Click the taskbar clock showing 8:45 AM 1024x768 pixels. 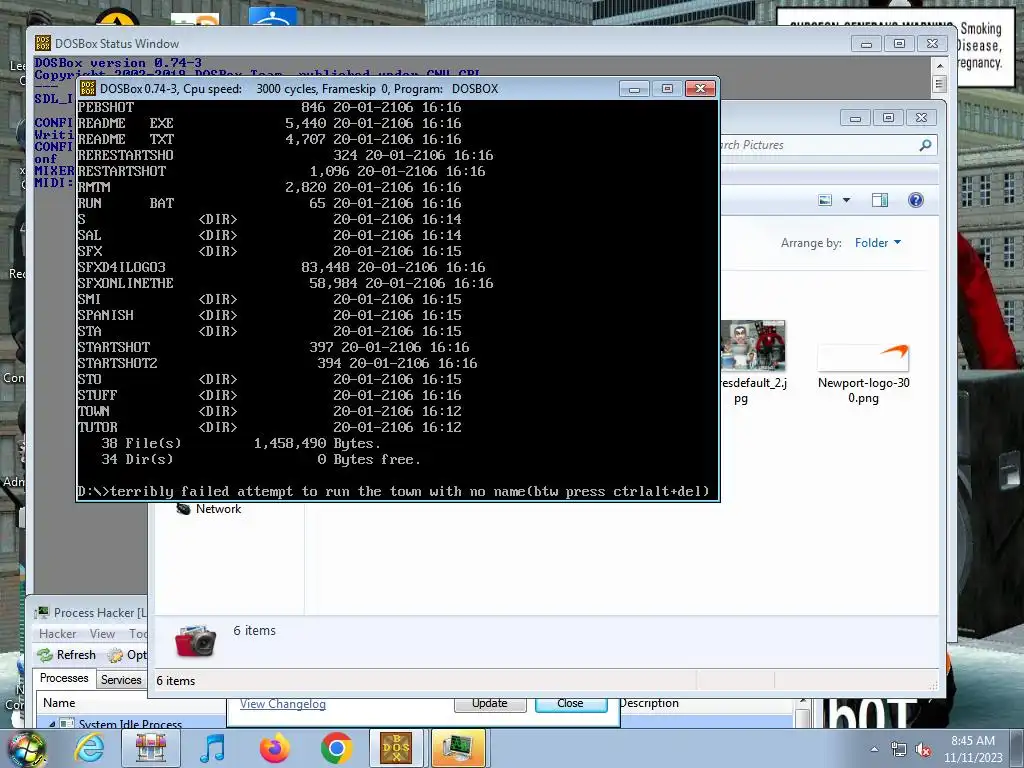[973, 749]
